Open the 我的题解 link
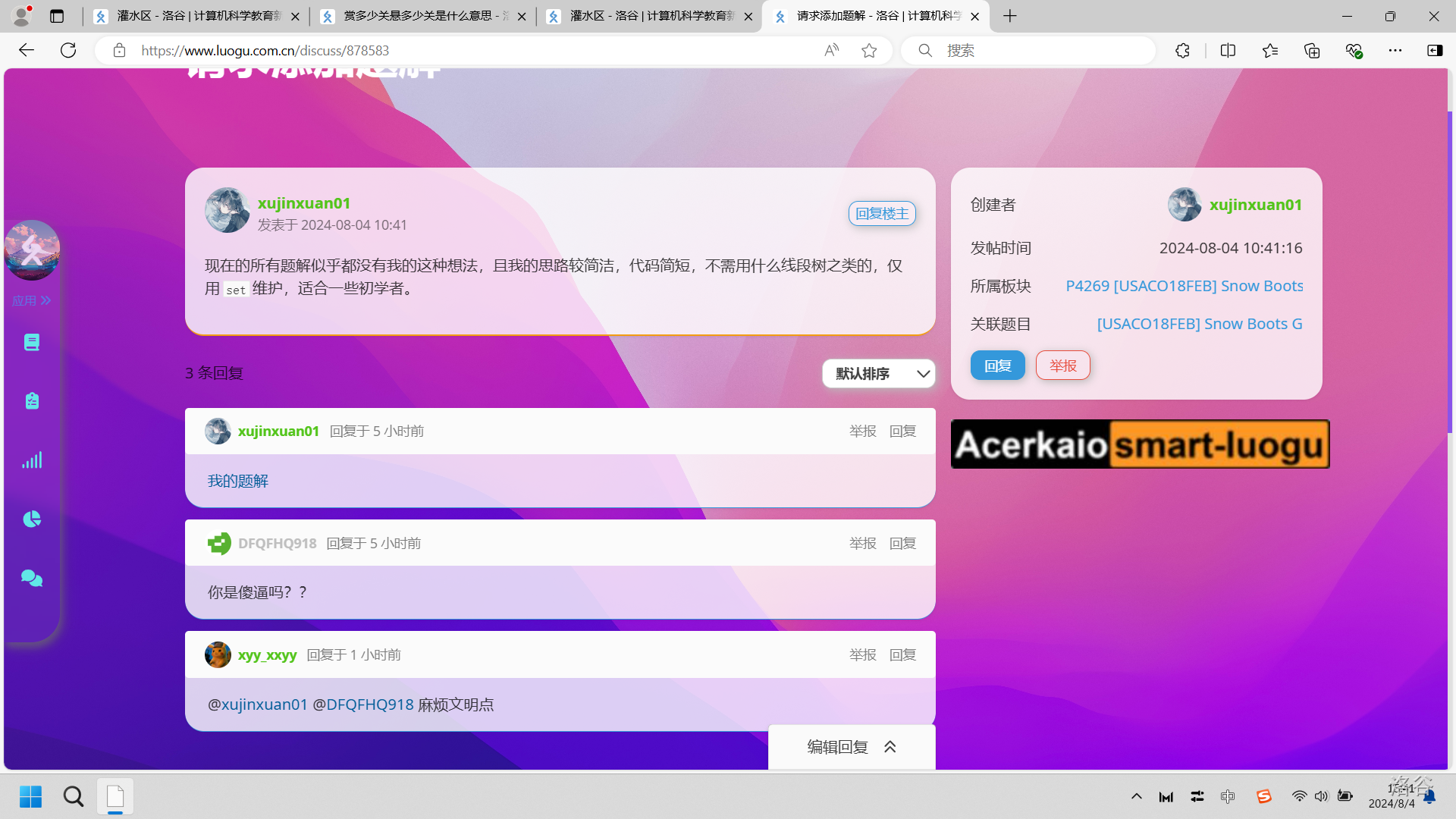This screenshot has height=819, width=1456. (238, 482)
